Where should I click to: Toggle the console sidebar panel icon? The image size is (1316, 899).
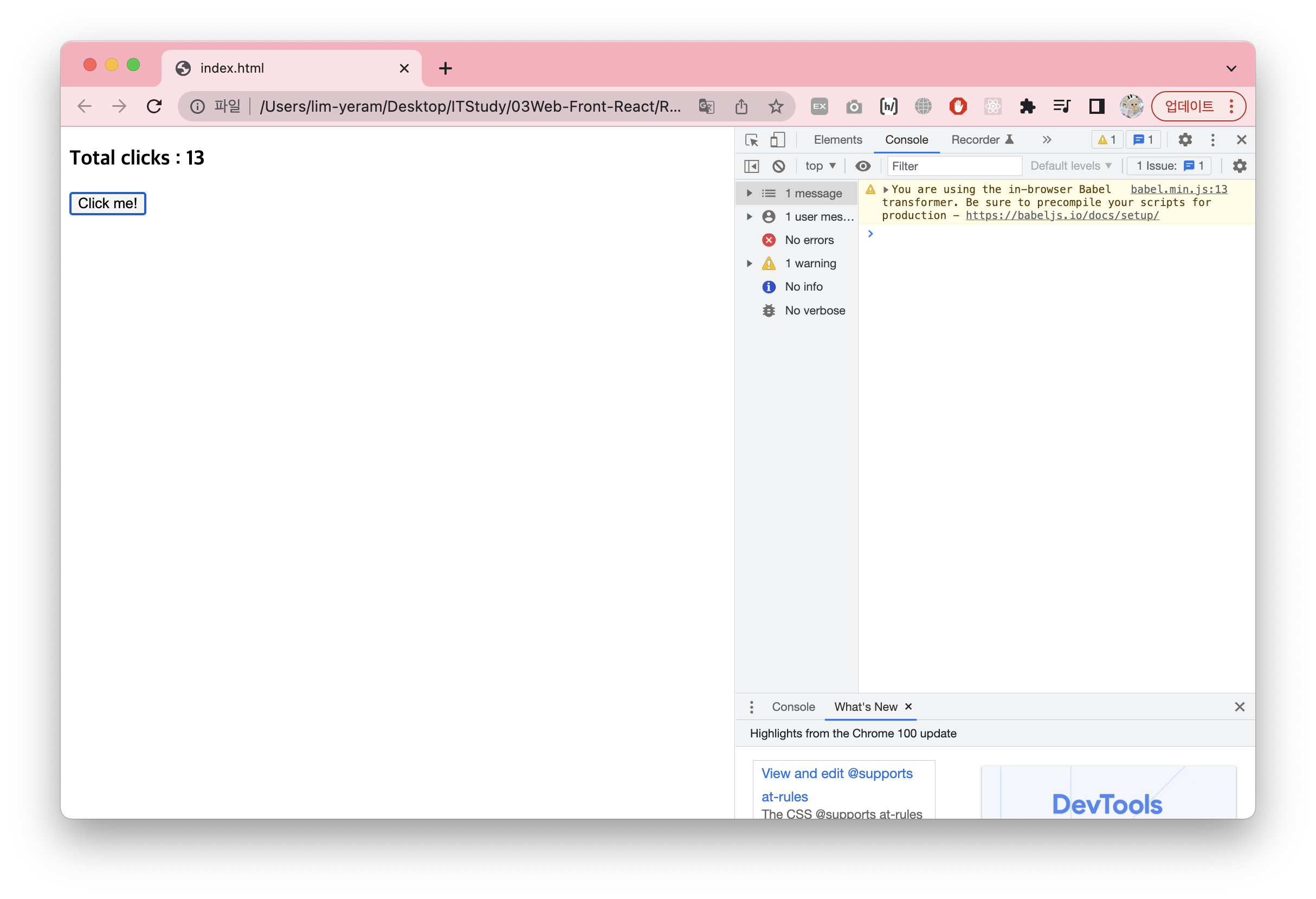(751, 166)
